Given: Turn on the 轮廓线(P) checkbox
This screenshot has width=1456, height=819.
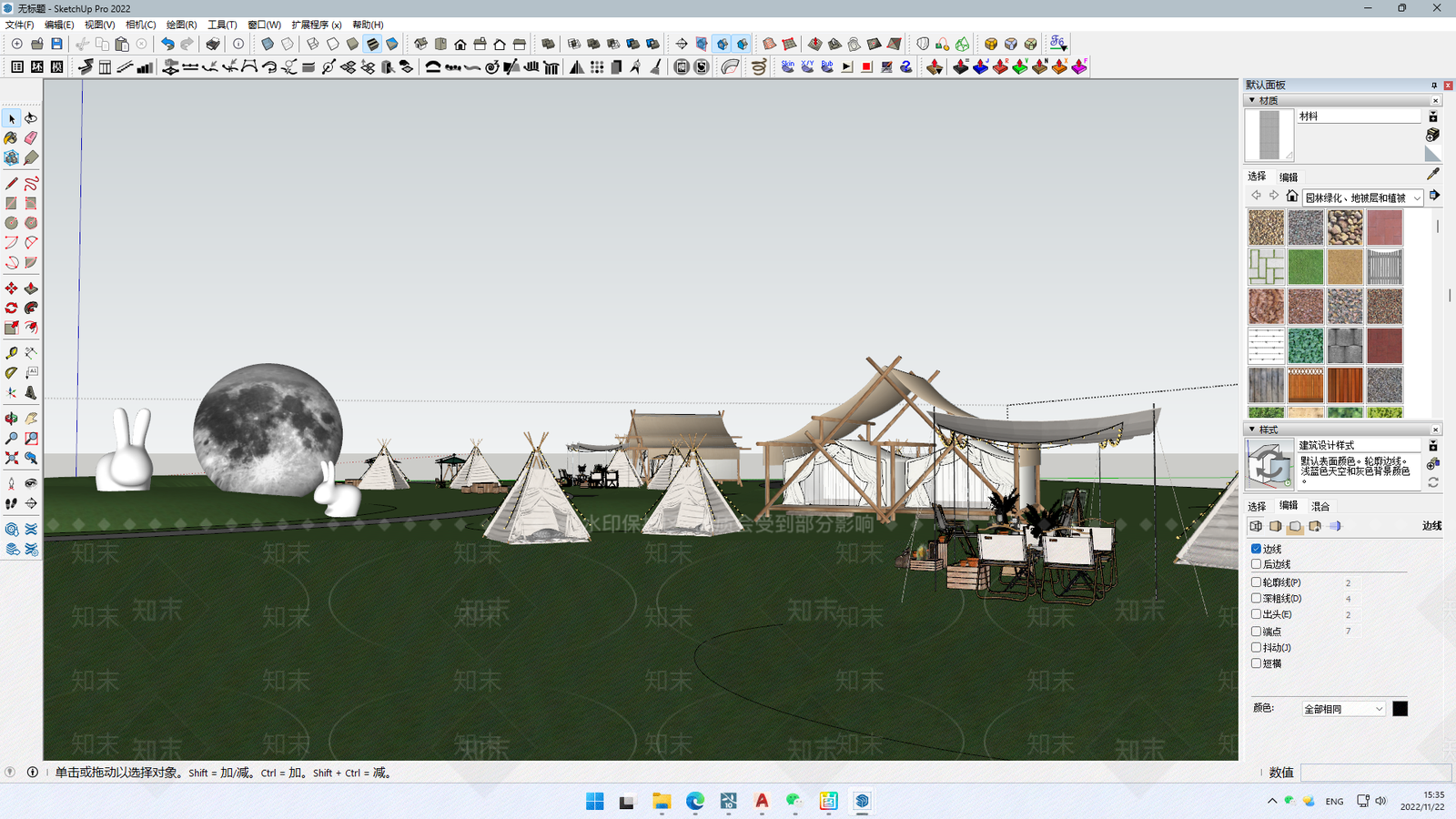Looking at the screenshot, I should click(x=1256, y=582).
